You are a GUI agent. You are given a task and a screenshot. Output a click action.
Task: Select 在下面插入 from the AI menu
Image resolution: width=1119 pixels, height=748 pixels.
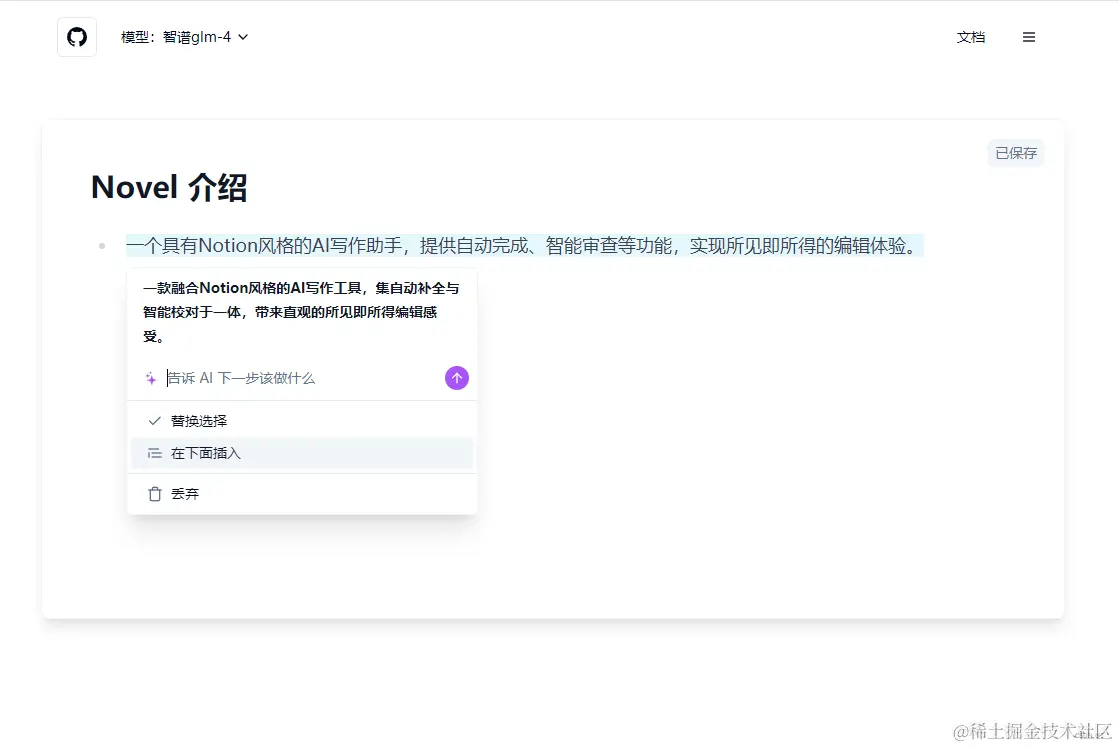coord(208,453)
